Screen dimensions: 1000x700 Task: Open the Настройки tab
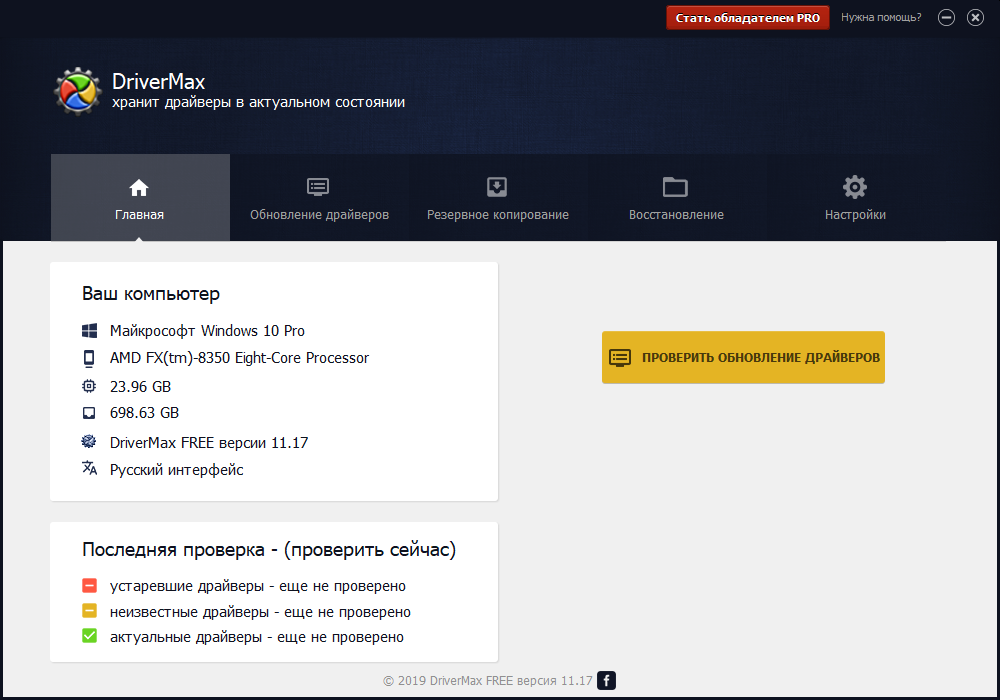[x=855, y=198]
